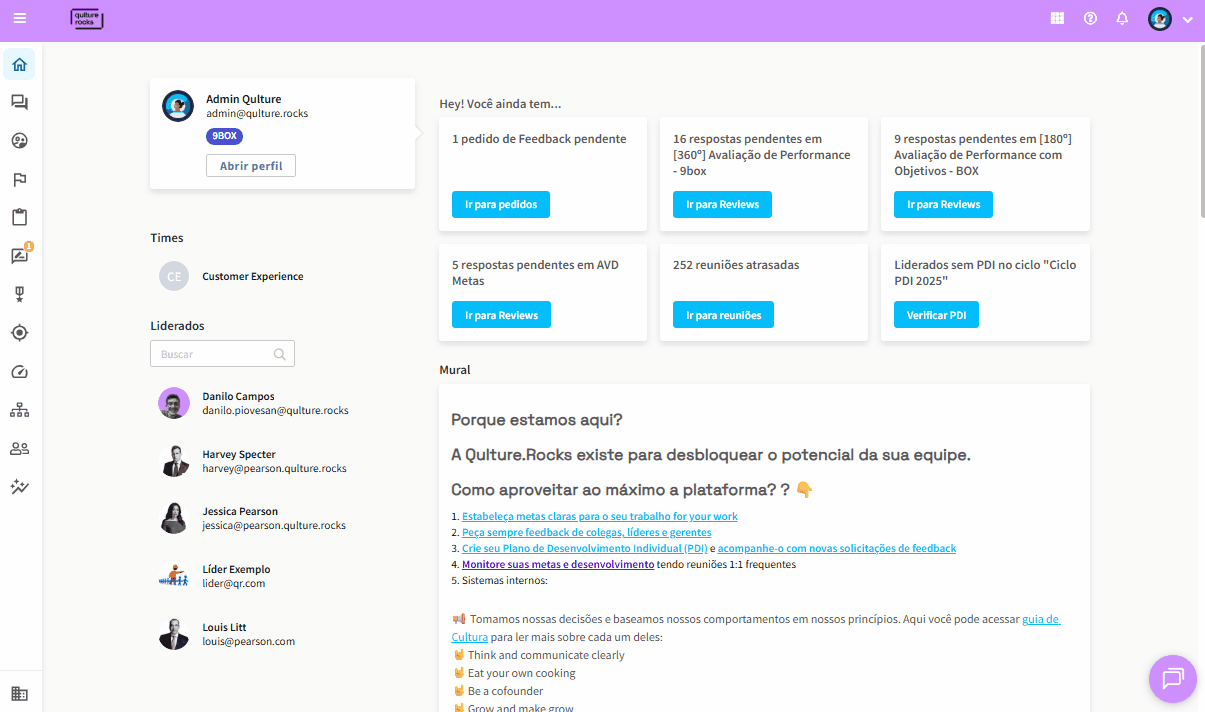Viewport: 1205px width, 712px height.
Task: Click the Qulture Rocks logo
Action: click(x=87, y=18)
